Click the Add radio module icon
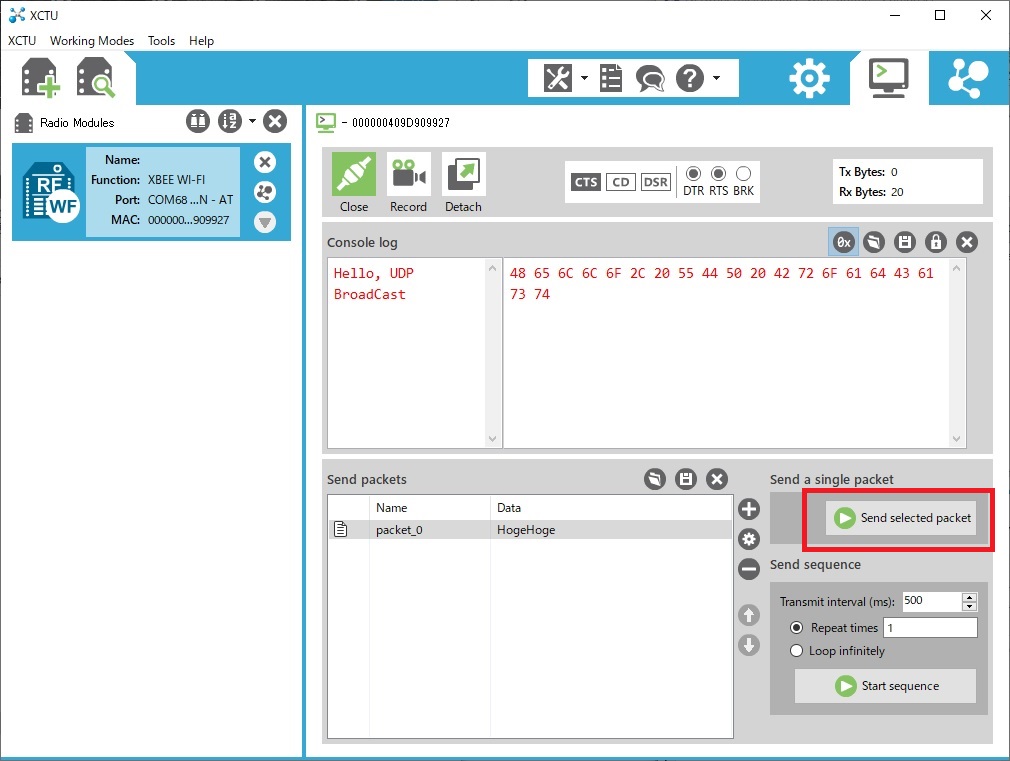The image size is (1010, 761). pos(40,79)
